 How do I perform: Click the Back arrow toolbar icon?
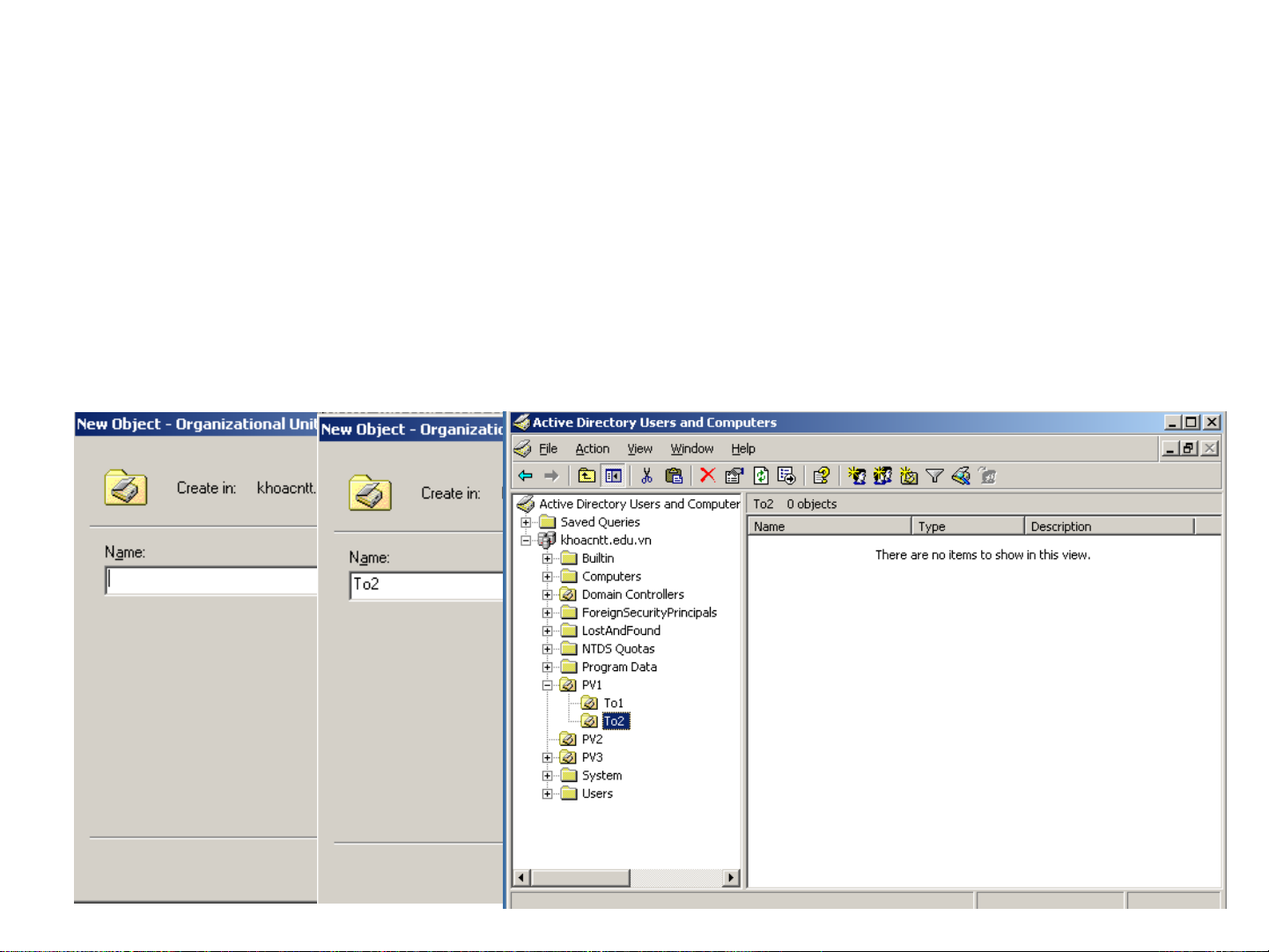[526, 476]
